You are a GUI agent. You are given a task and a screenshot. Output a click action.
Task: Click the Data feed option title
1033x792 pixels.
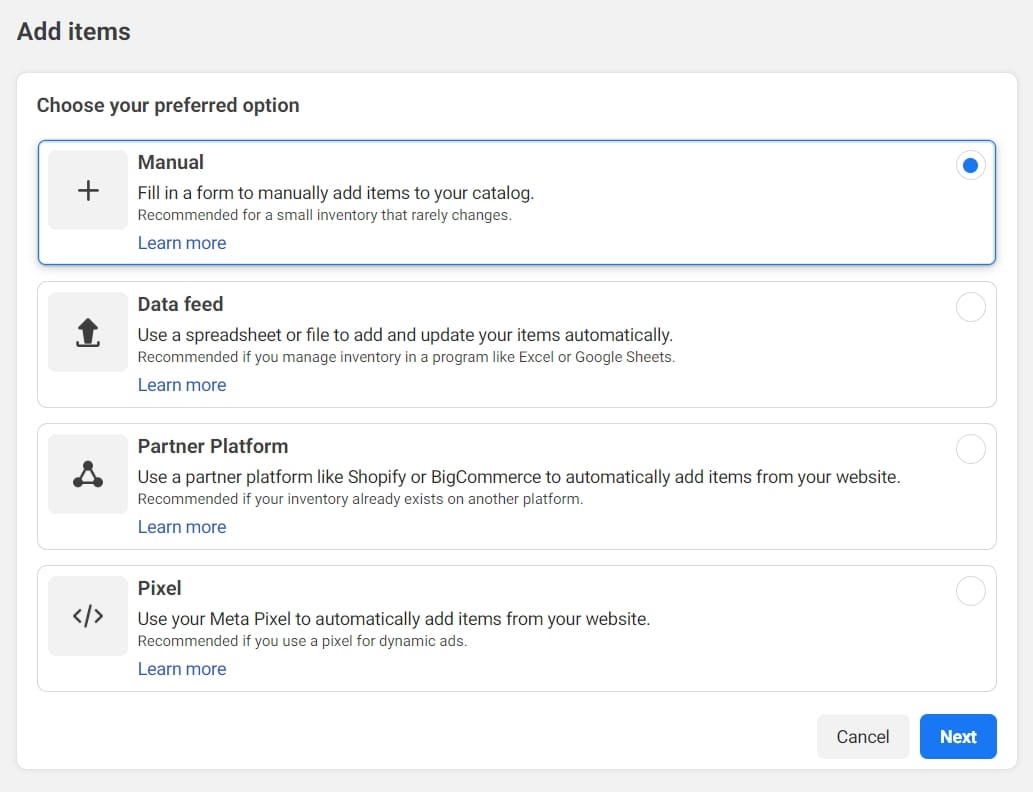181,304
